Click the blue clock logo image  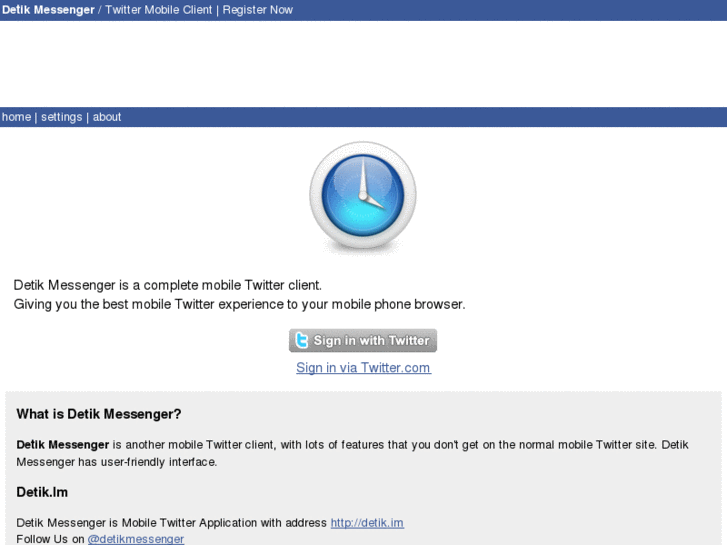point(363,198)
